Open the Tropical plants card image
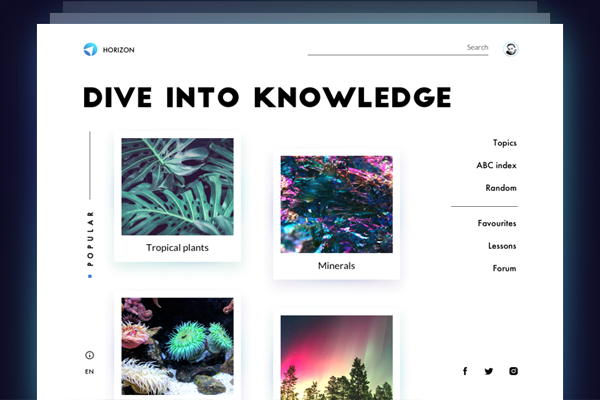Screen dimensions: 600x400 click(178, 186)
